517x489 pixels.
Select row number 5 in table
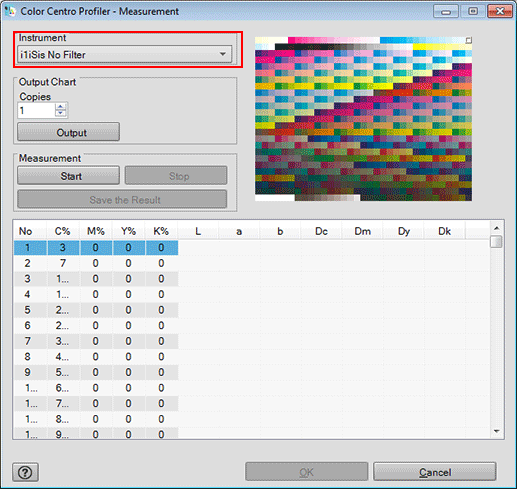[x=96, y=310]
